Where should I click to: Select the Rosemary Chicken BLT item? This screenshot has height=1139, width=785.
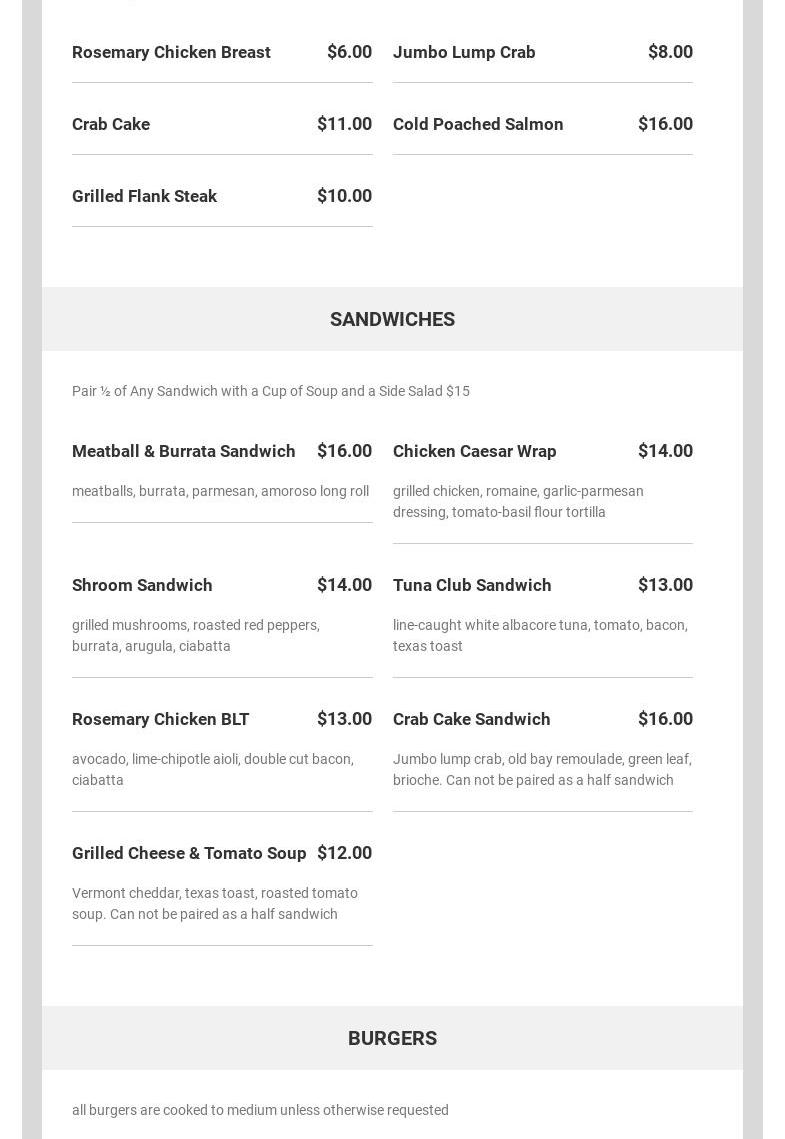pos(160,719)
